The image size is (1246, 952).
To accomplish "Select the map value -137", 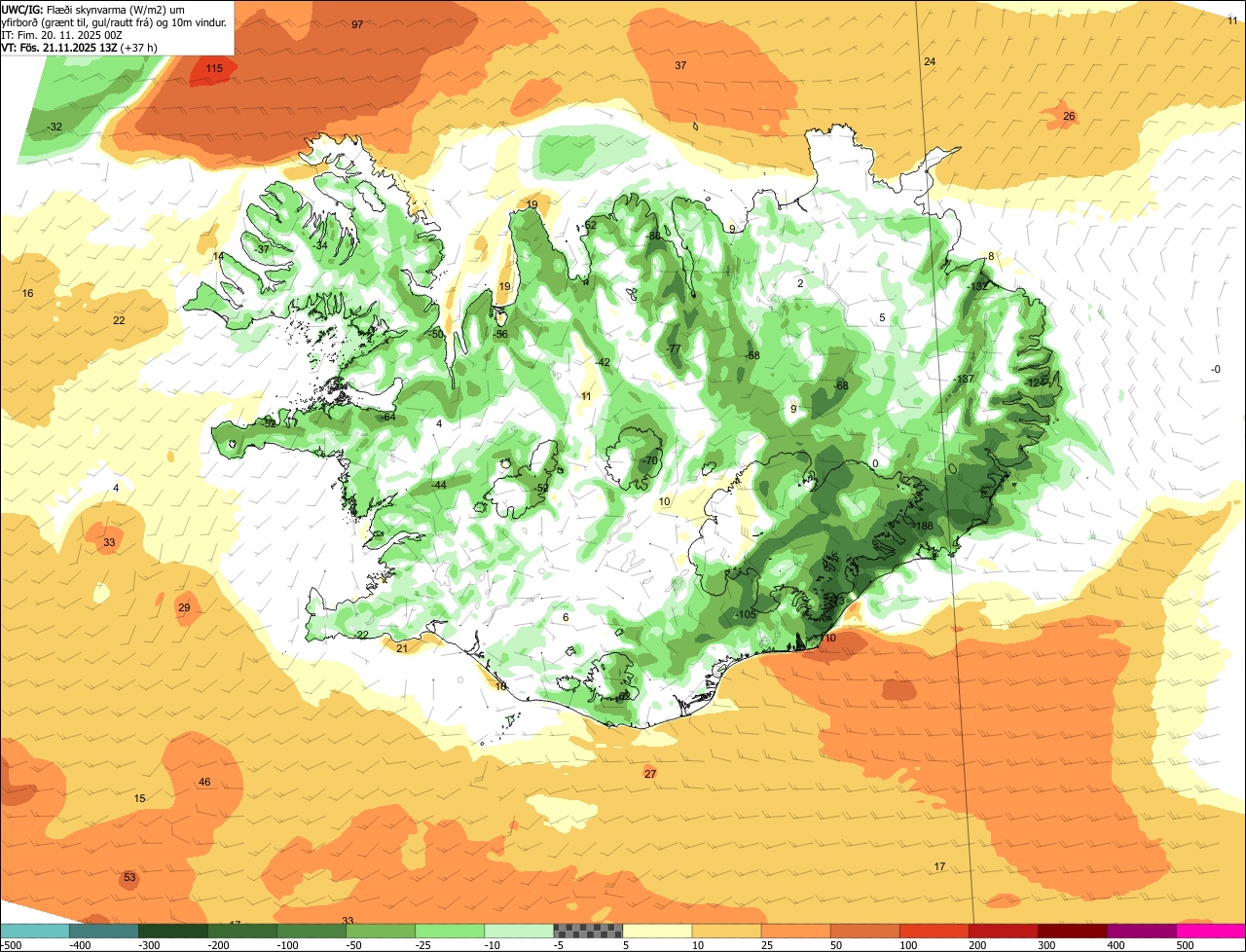I will point(964,380).
